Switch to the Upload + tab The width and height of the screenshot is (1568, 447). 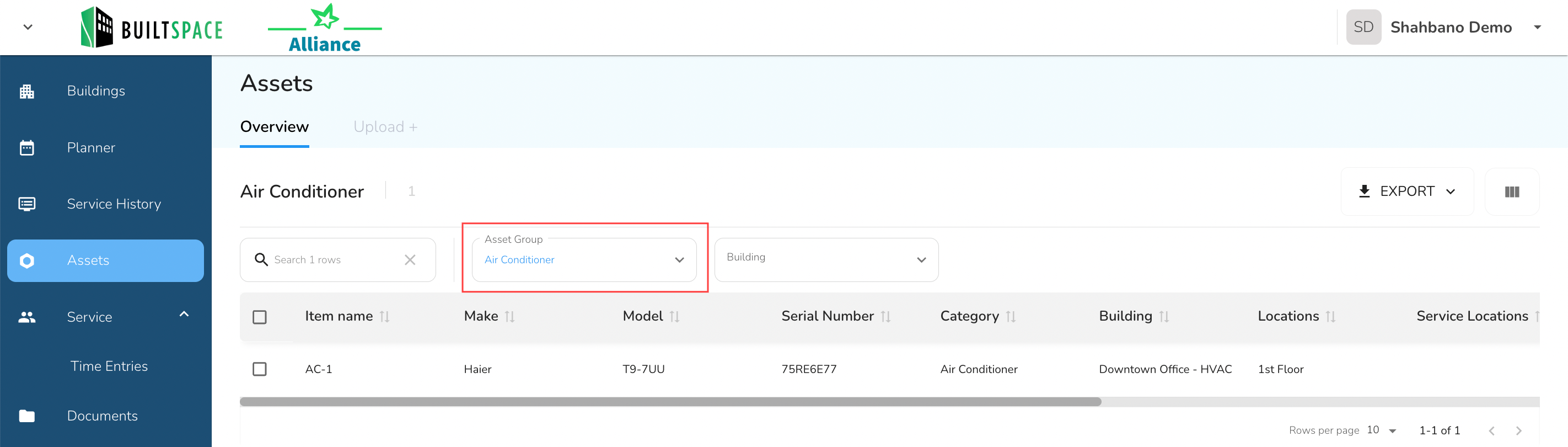[x=385, y=127]
